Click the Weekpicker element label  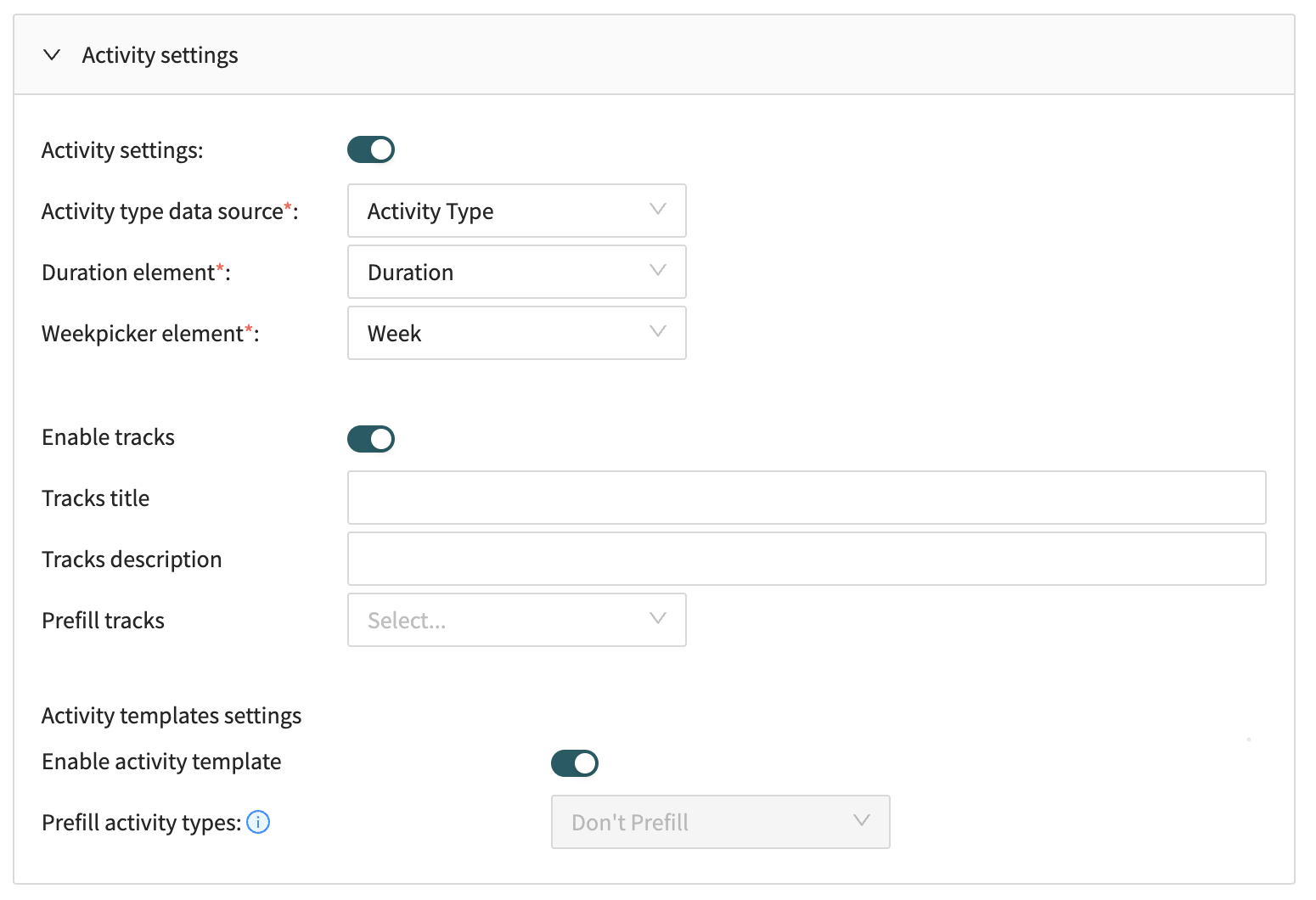(150, 334)
